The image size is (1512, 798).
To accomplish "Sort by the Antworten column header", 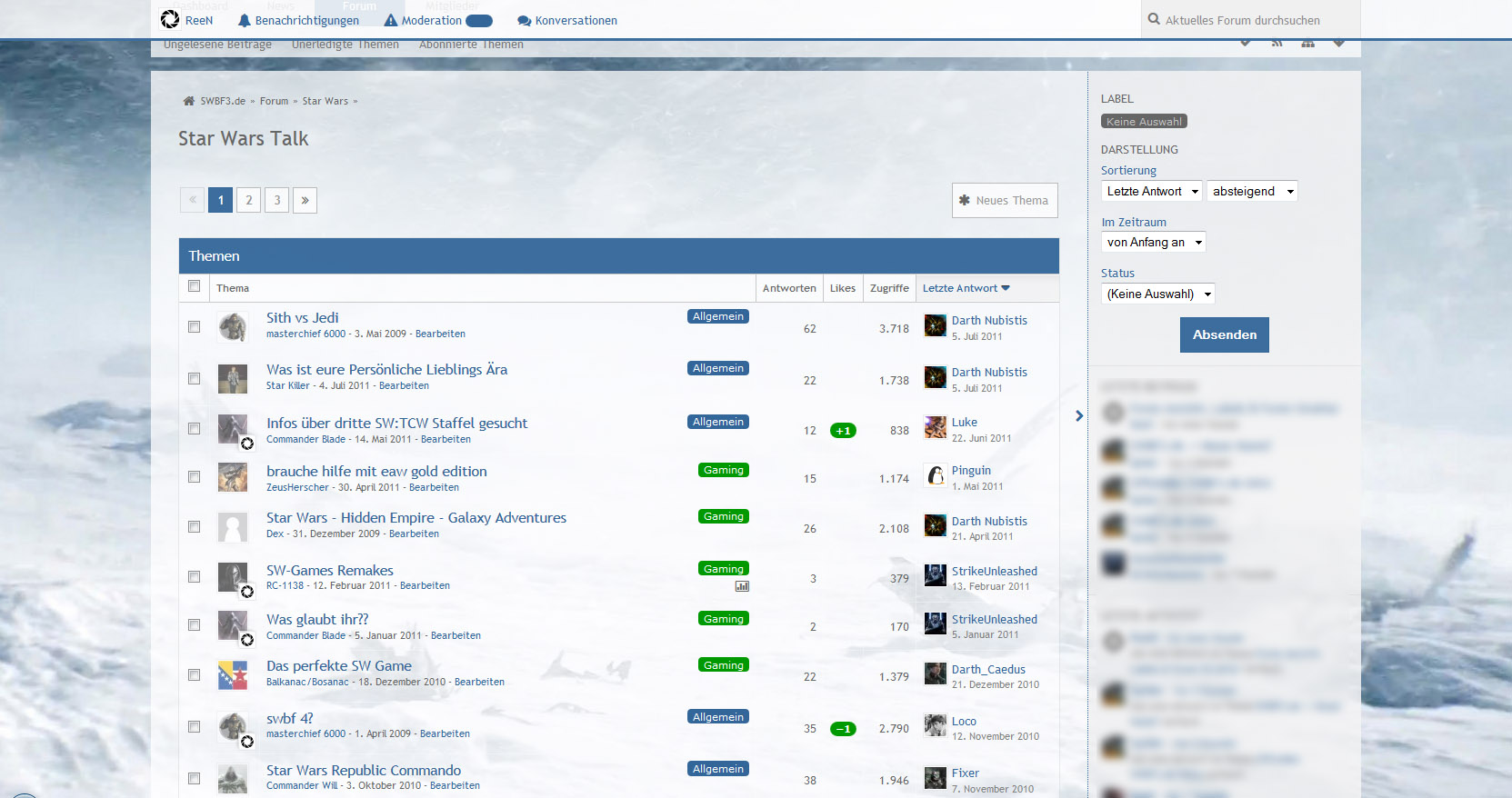I will 789,288.
